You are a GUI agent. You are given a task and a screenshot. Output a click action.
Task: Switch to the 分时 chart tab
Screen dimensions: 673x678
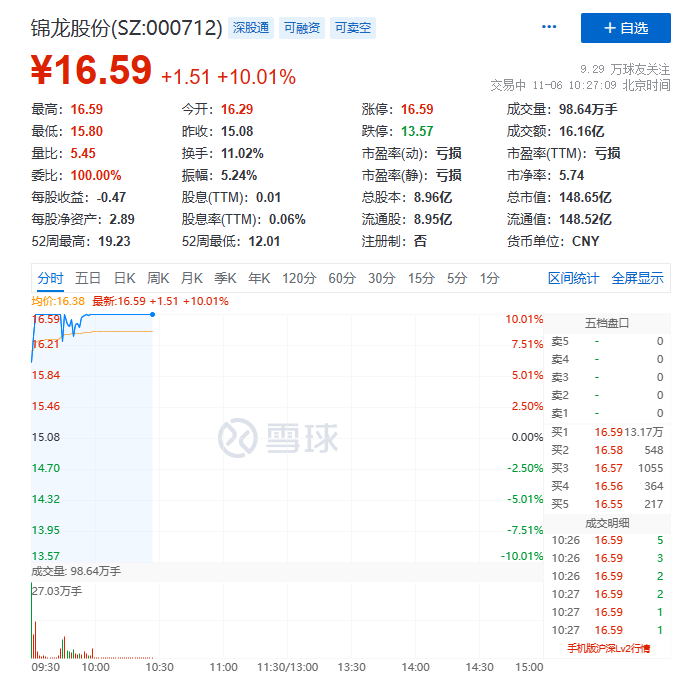pos(50,278)
